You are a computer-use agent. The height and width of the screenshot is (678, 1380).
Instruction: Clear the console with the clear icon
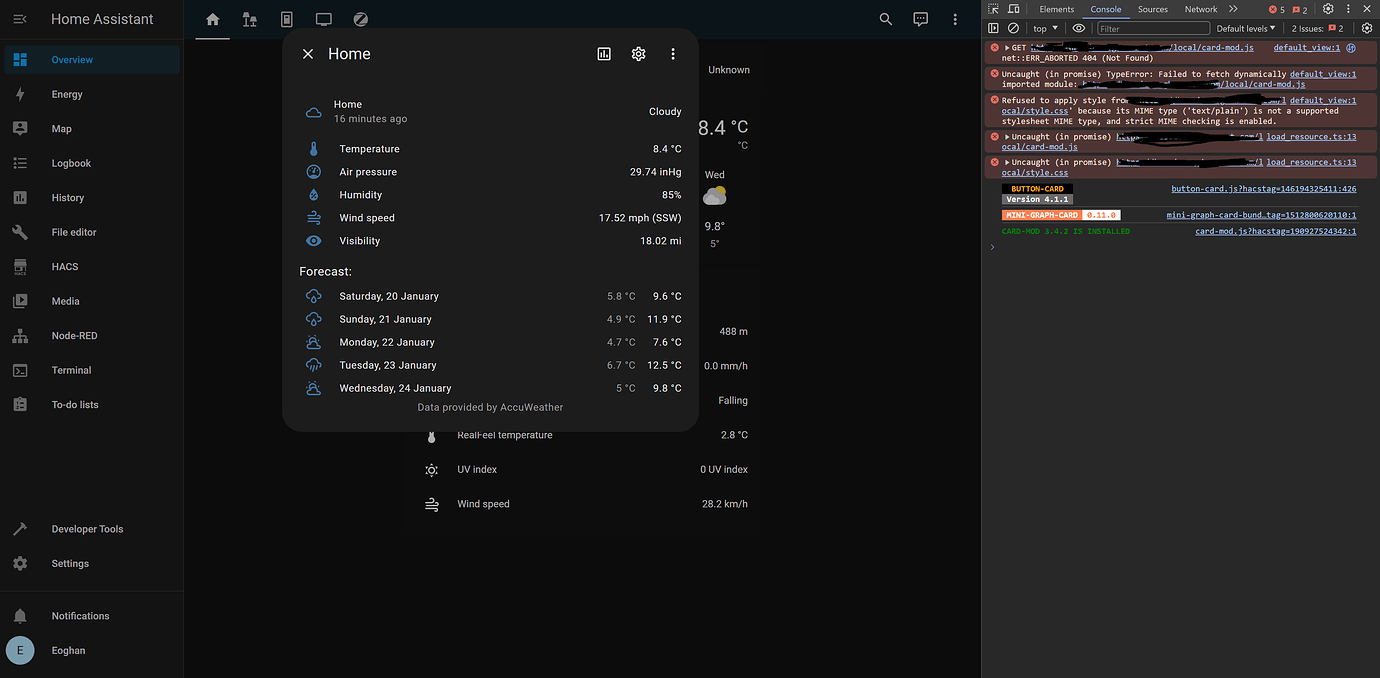point(1013,28)
